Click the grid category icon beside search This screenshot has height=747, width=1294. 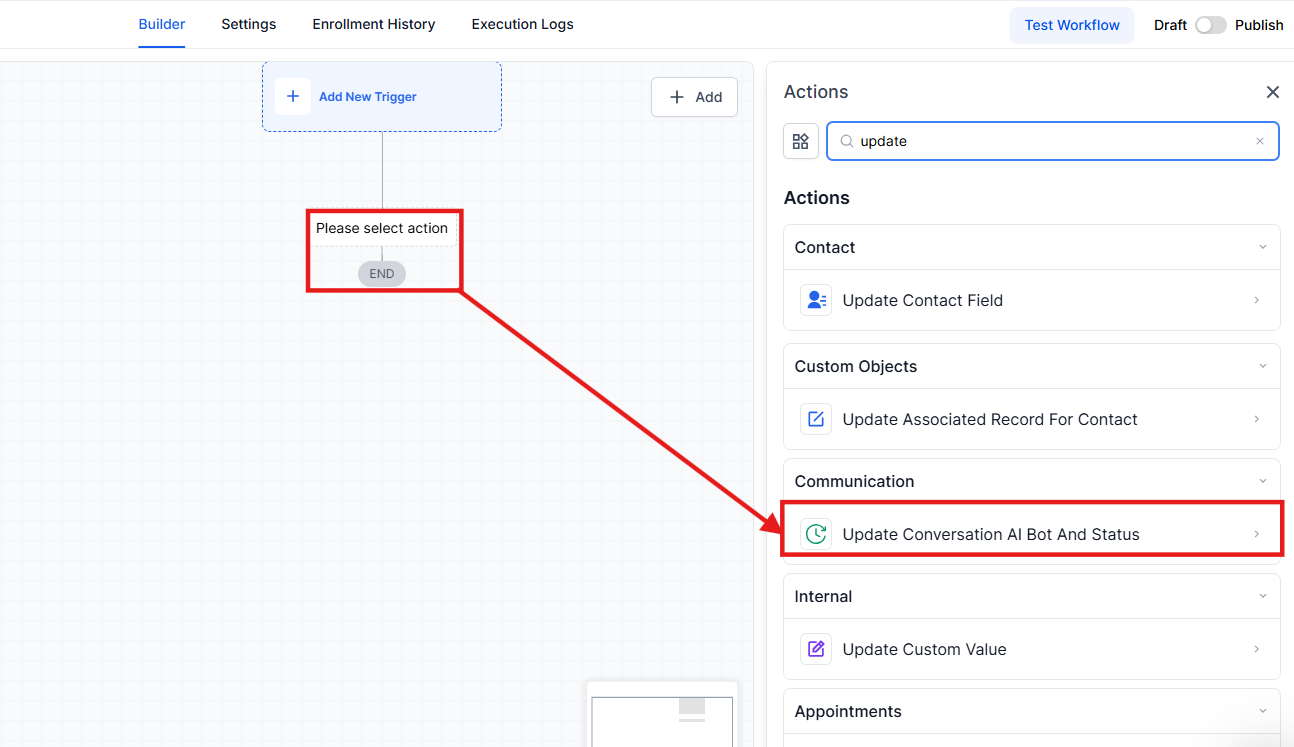[800, 141]
